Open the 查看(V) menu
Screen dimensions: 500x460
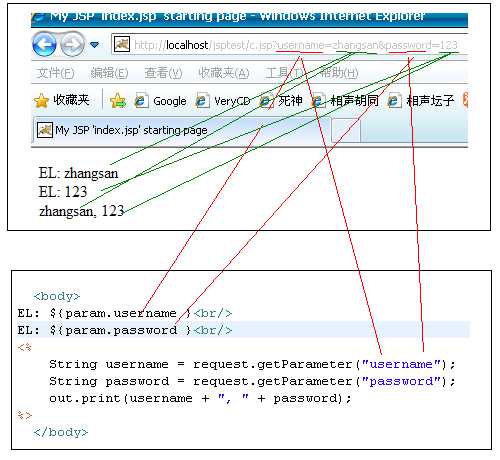pos(163,73)
